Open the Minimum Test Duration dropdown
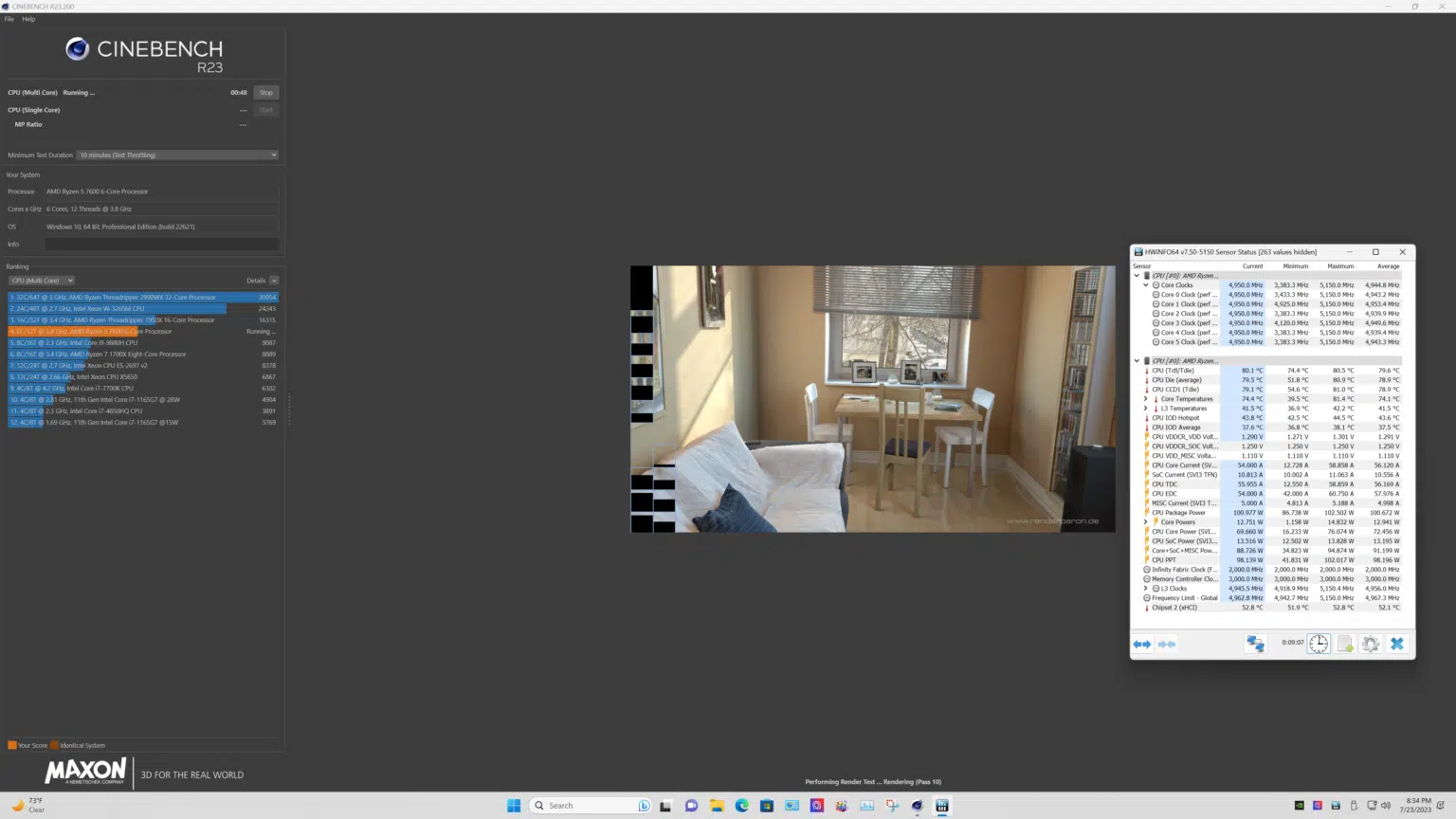 177,155
